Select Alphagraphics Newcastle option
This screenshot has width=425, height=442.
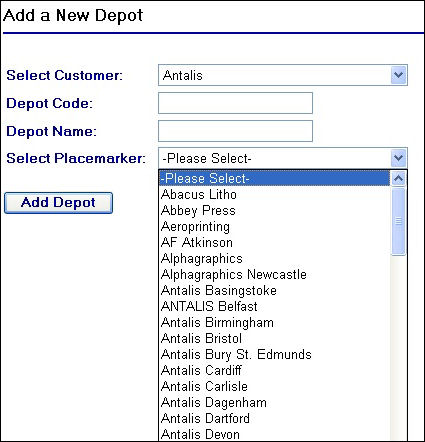pyautogui.click(x=274, y=274)
